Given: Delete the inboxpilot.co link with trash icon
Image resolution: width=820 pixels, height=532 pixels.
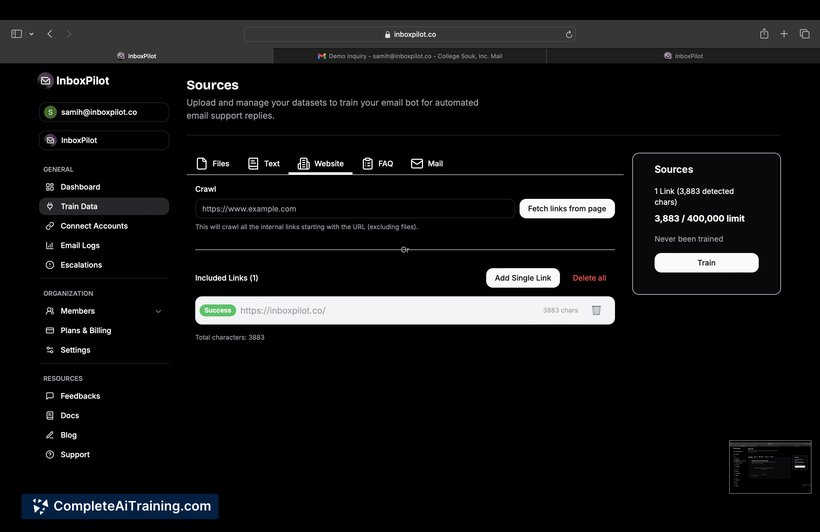Looking at the screenshot, I should click(x=596, y=310).
